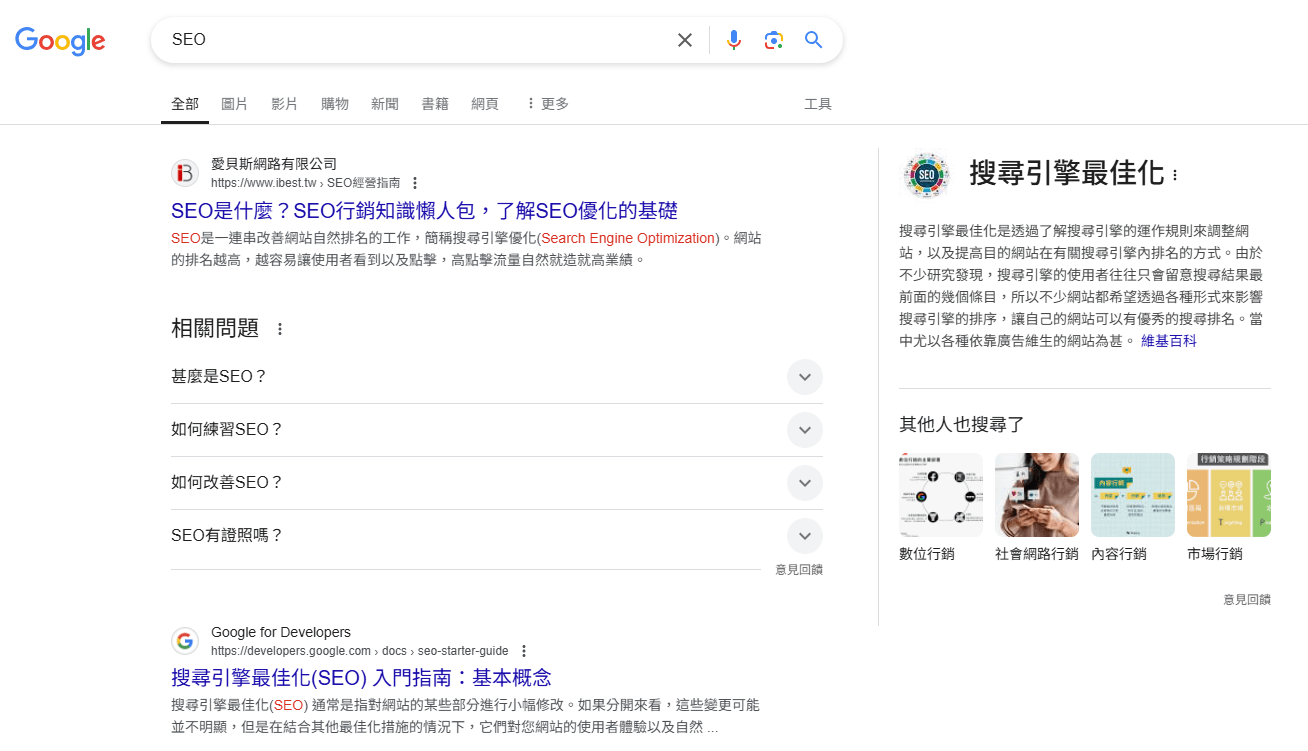
Task: Switch to the 網頁 tab
Action: click(485, 104)
